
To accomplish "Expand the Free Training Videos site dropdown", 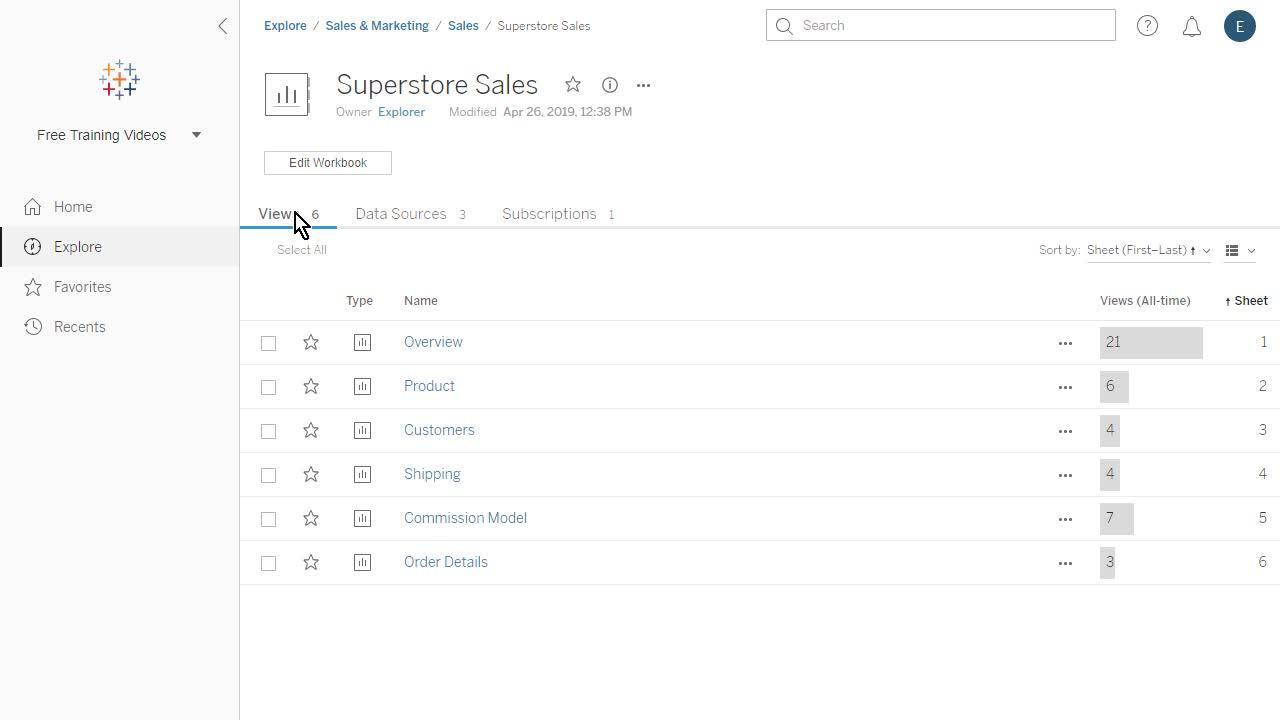I will tap(196, 135).
